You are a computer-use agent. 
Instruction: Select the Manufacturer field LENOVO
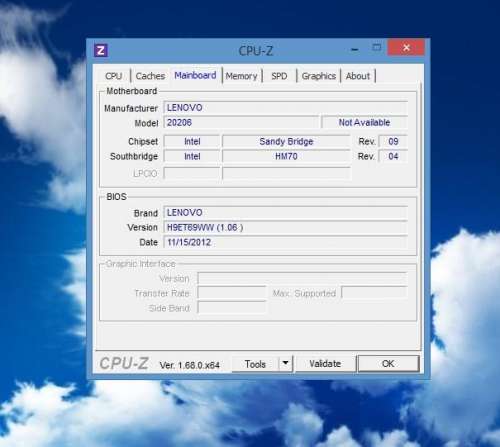click(286, 108)
